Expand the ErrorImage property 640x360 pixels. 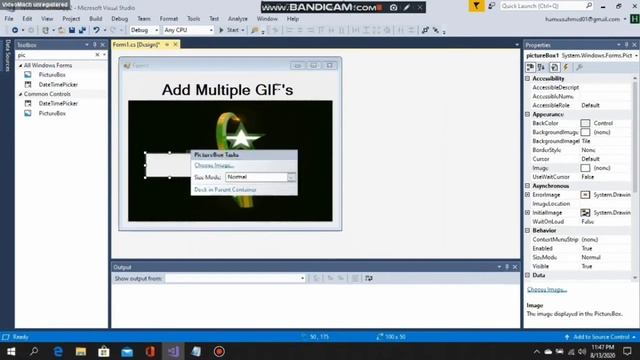527,195
